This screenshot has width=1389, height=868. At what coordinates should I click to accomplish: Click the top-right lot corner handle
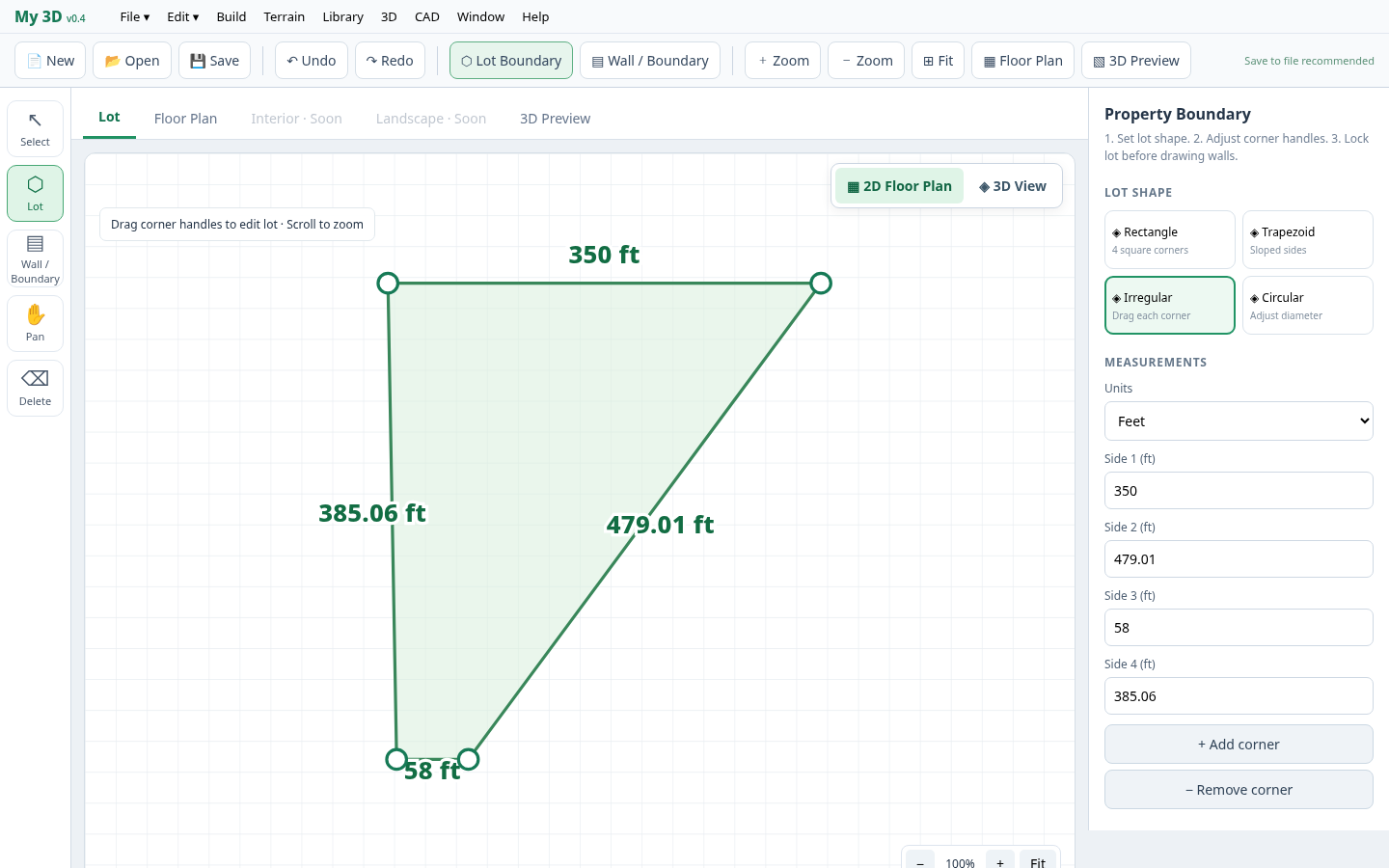[821, 283]
